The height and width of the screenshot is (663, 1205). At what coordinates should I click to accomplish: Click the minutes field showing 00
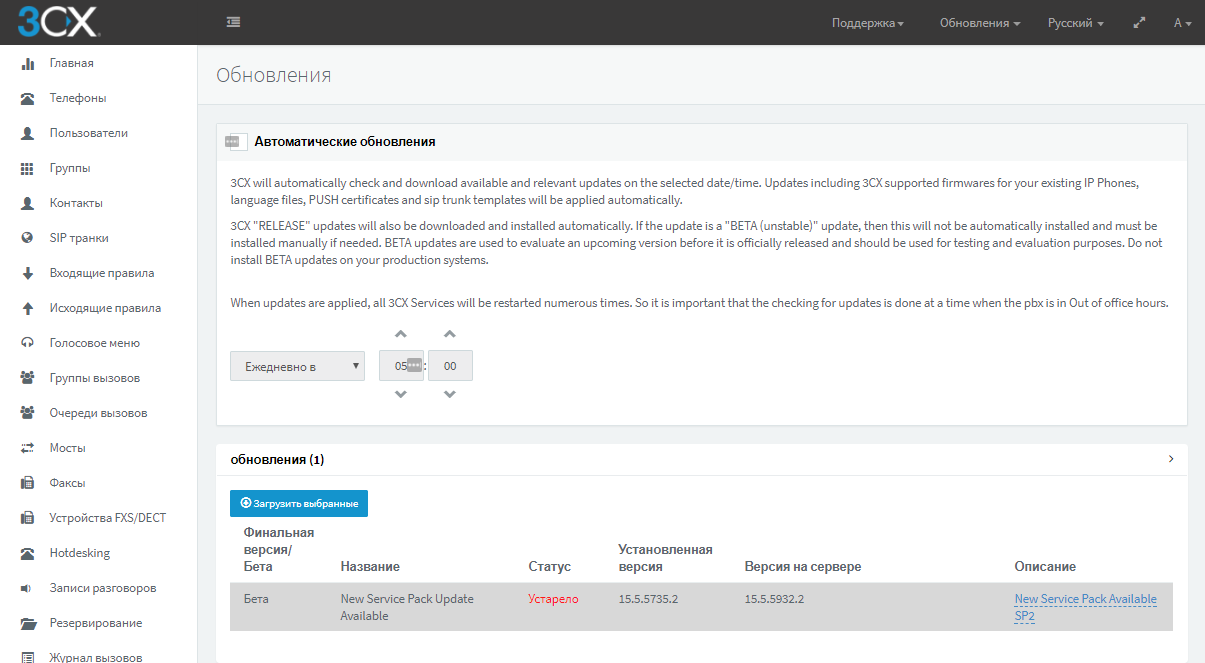pos(450,366)
